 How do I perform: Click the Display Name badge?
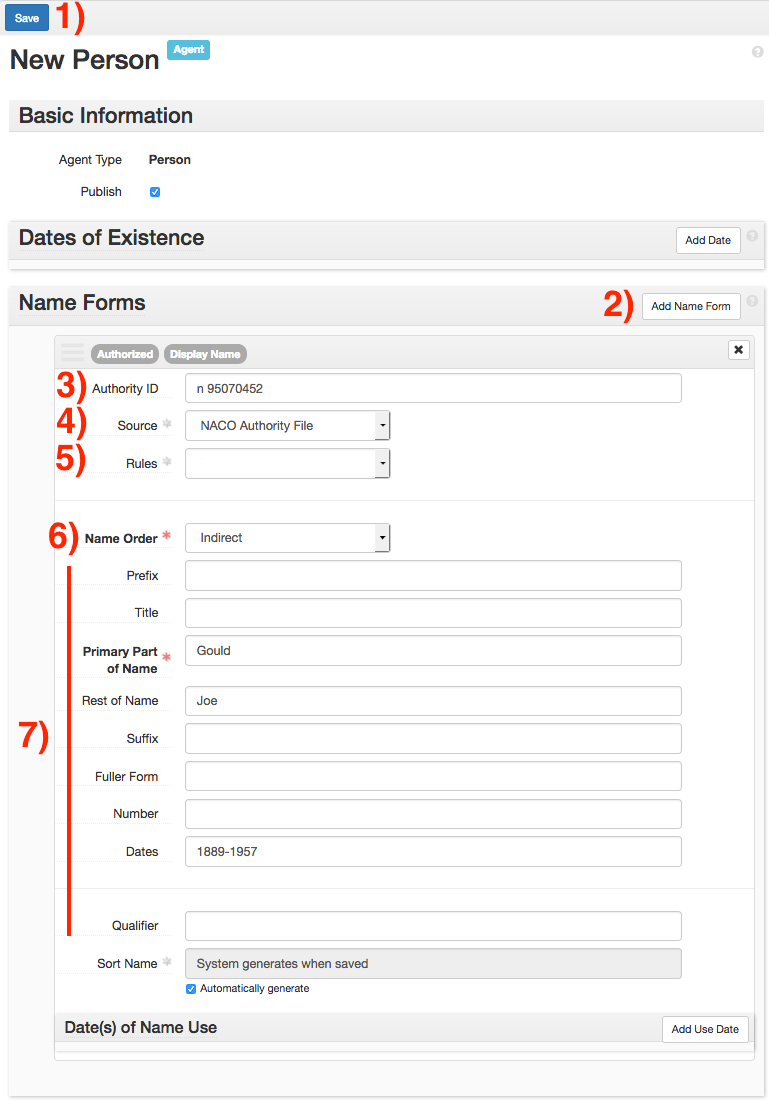205,354
